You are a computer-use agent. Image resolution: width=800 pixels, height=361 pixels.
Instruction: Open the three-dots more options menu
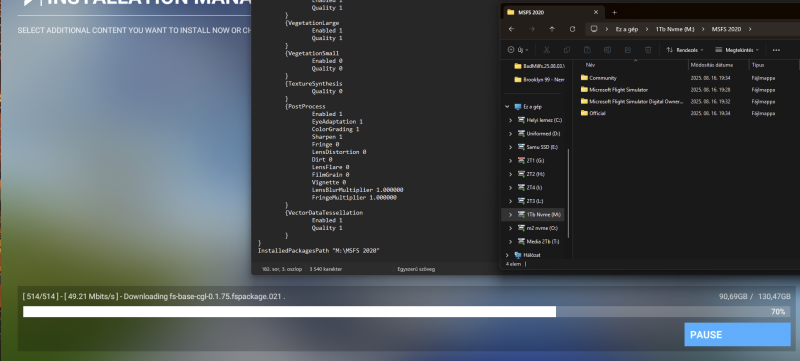(776, 50)
